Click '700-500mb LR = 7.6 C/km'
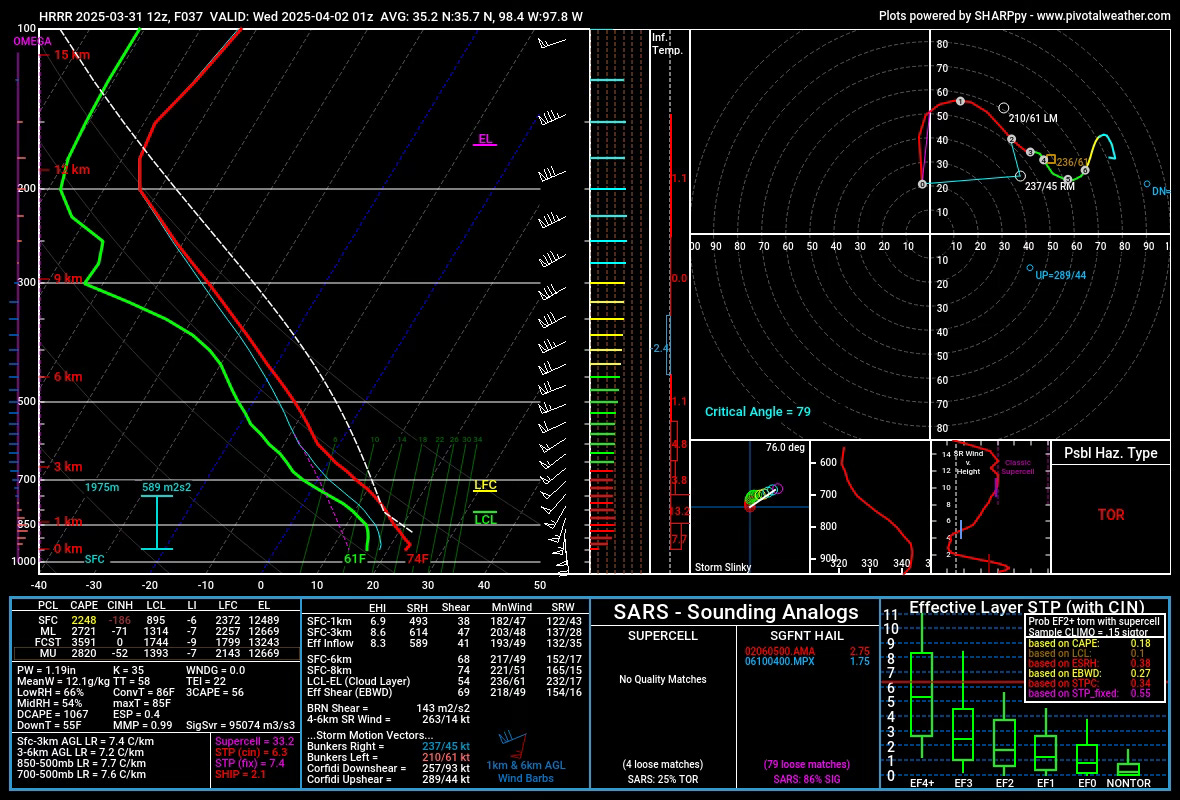Viewport: 1180px width, 800px height. pyautogui.click(x=81, y=774)
